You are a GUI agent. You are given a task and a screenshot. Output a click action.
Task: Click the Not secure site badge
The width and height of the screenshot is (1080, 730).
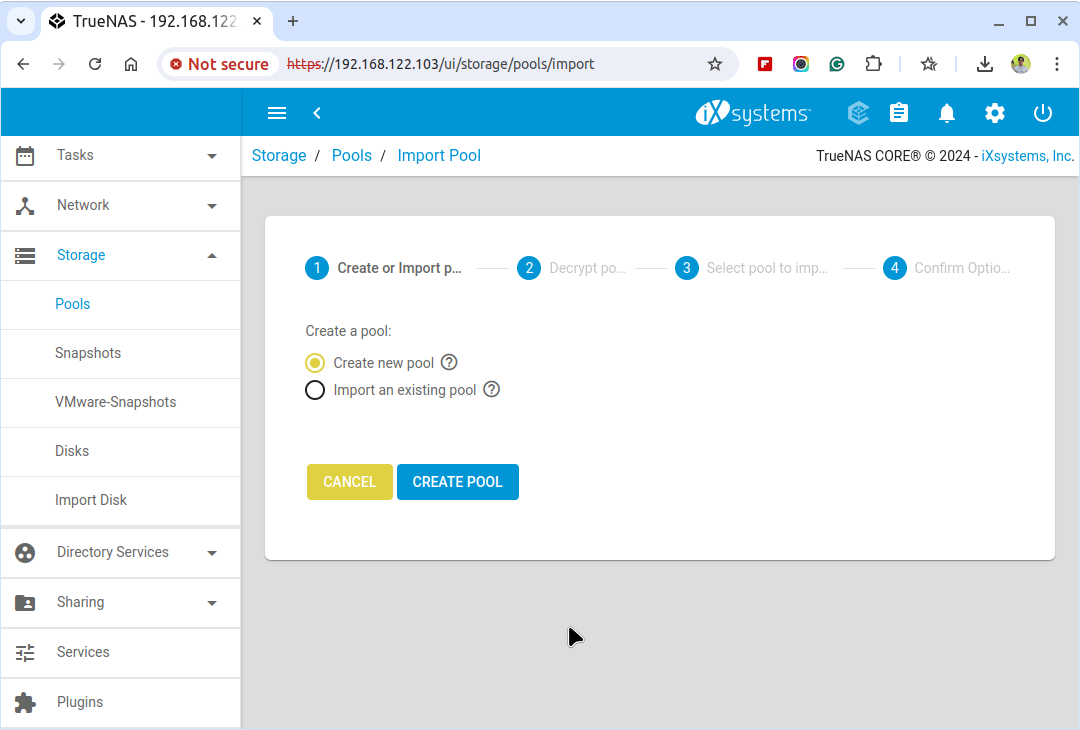219,64
